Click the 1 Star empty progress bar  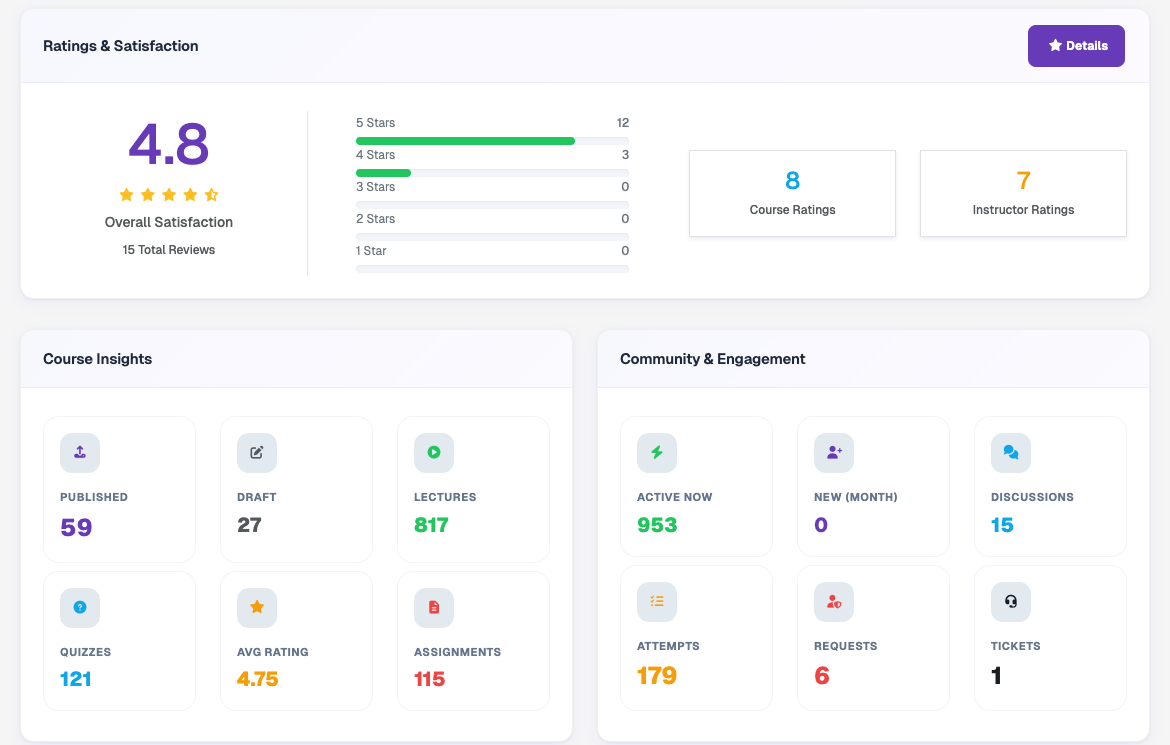(492, 269)
